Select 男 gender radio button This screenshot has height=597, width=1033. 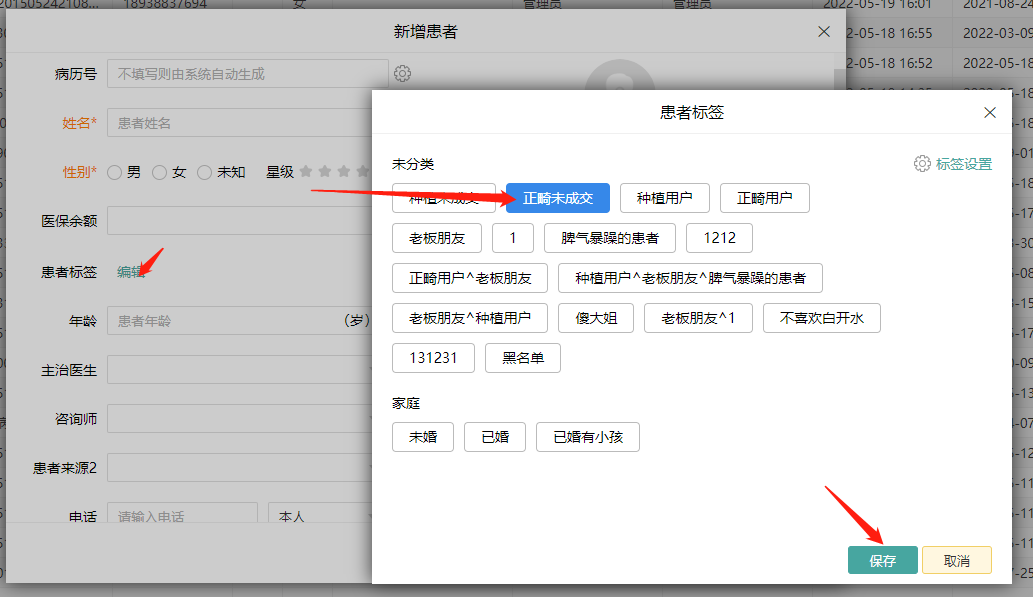pos(115,173)
